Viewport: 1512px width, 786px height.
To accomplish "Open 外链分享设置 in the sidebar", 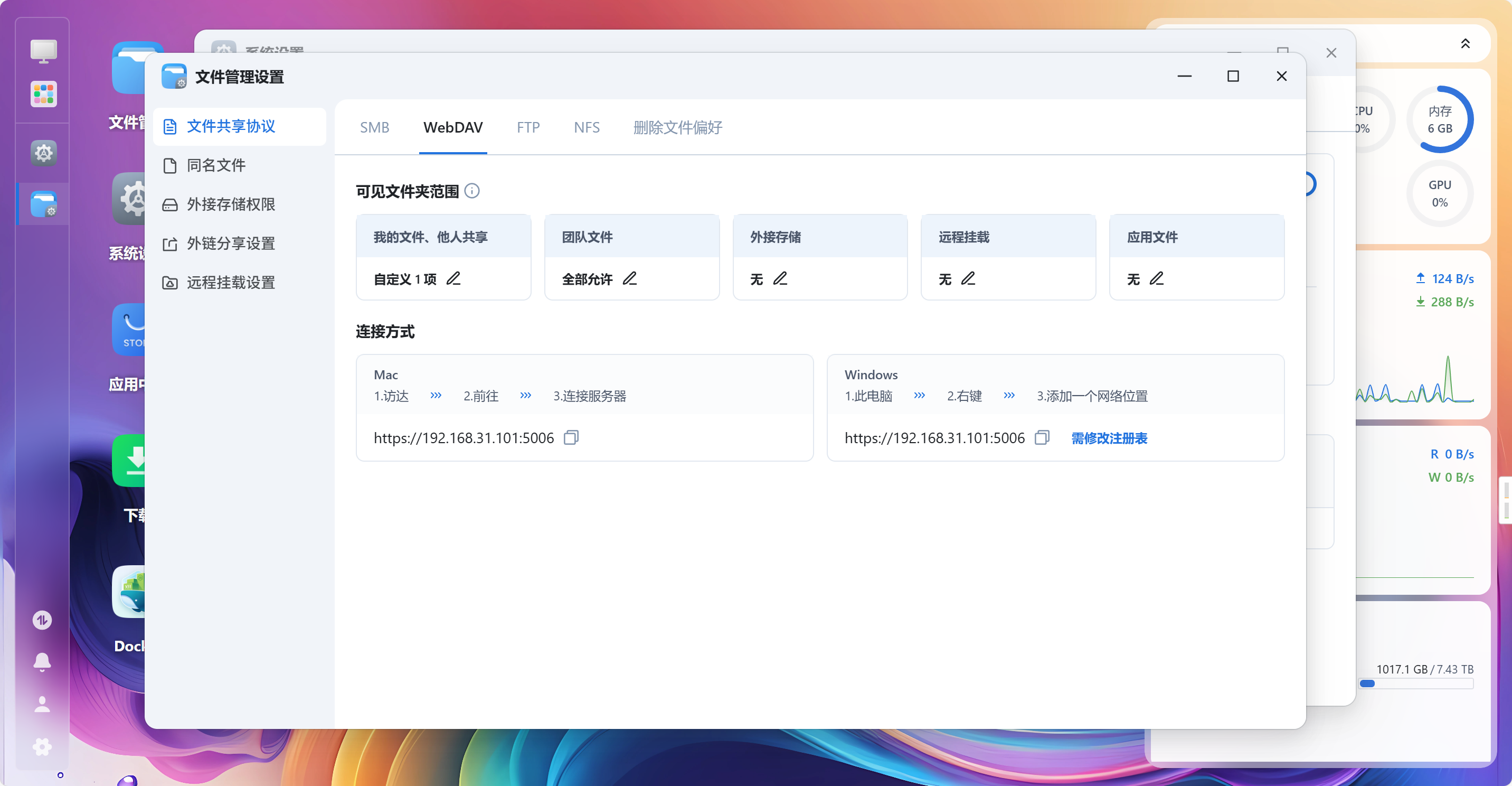I will pyautogui.click(x=231, y=243).
